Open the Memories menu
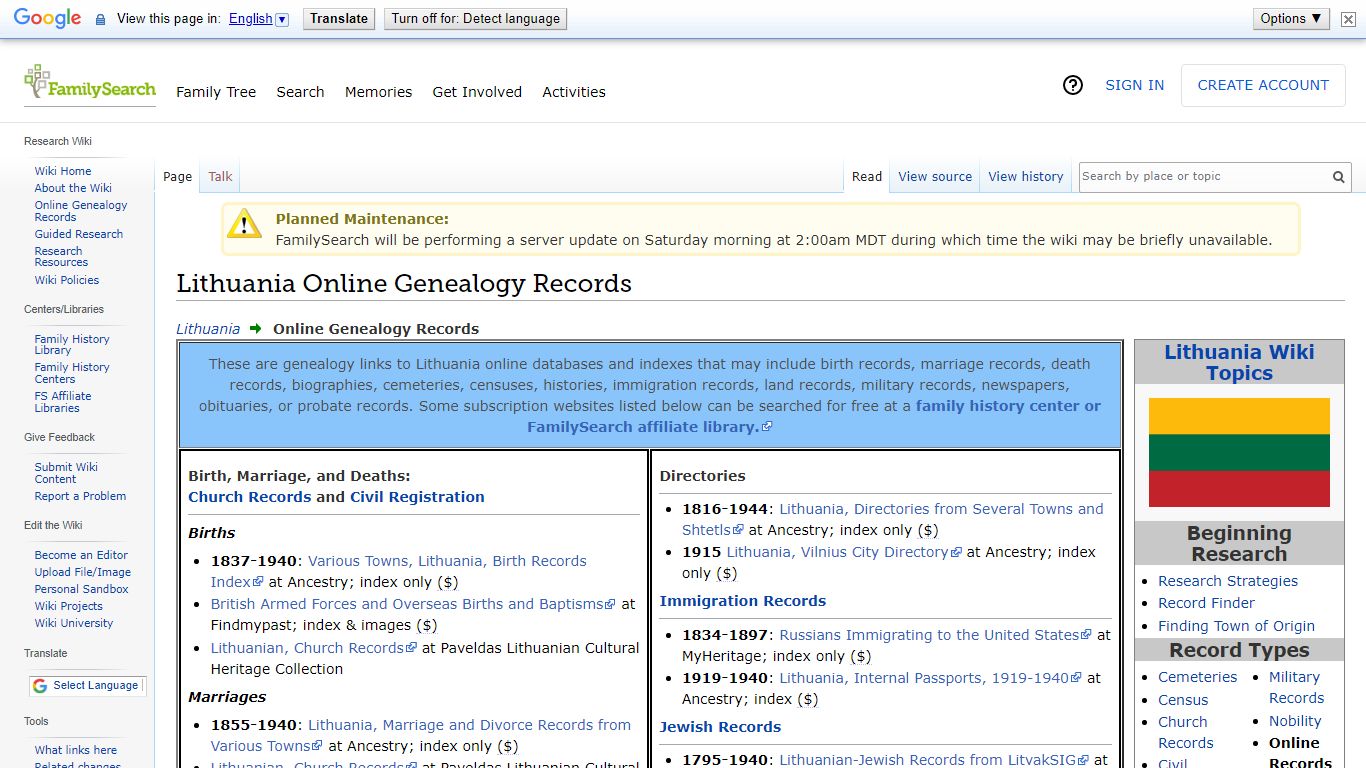Image resolution: width=1366 pixels, height=768 pixels. pyautogui.click(x=378, y=92)
